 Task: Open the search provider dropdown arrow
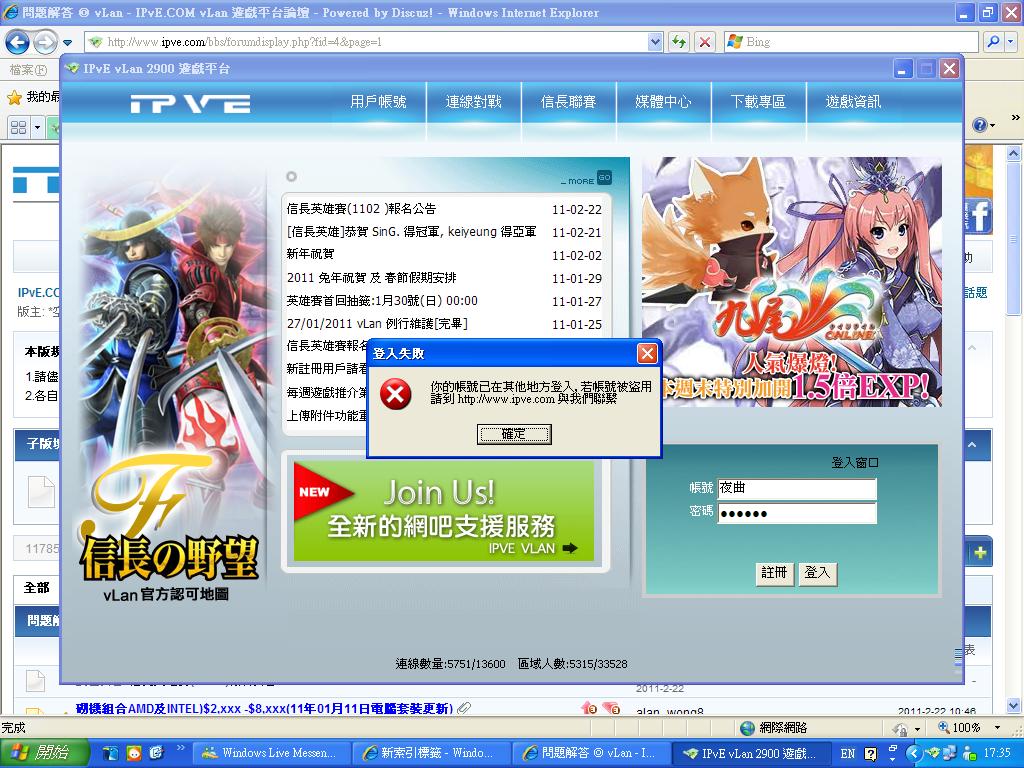pyautogui.click(x=1011, y=42)
